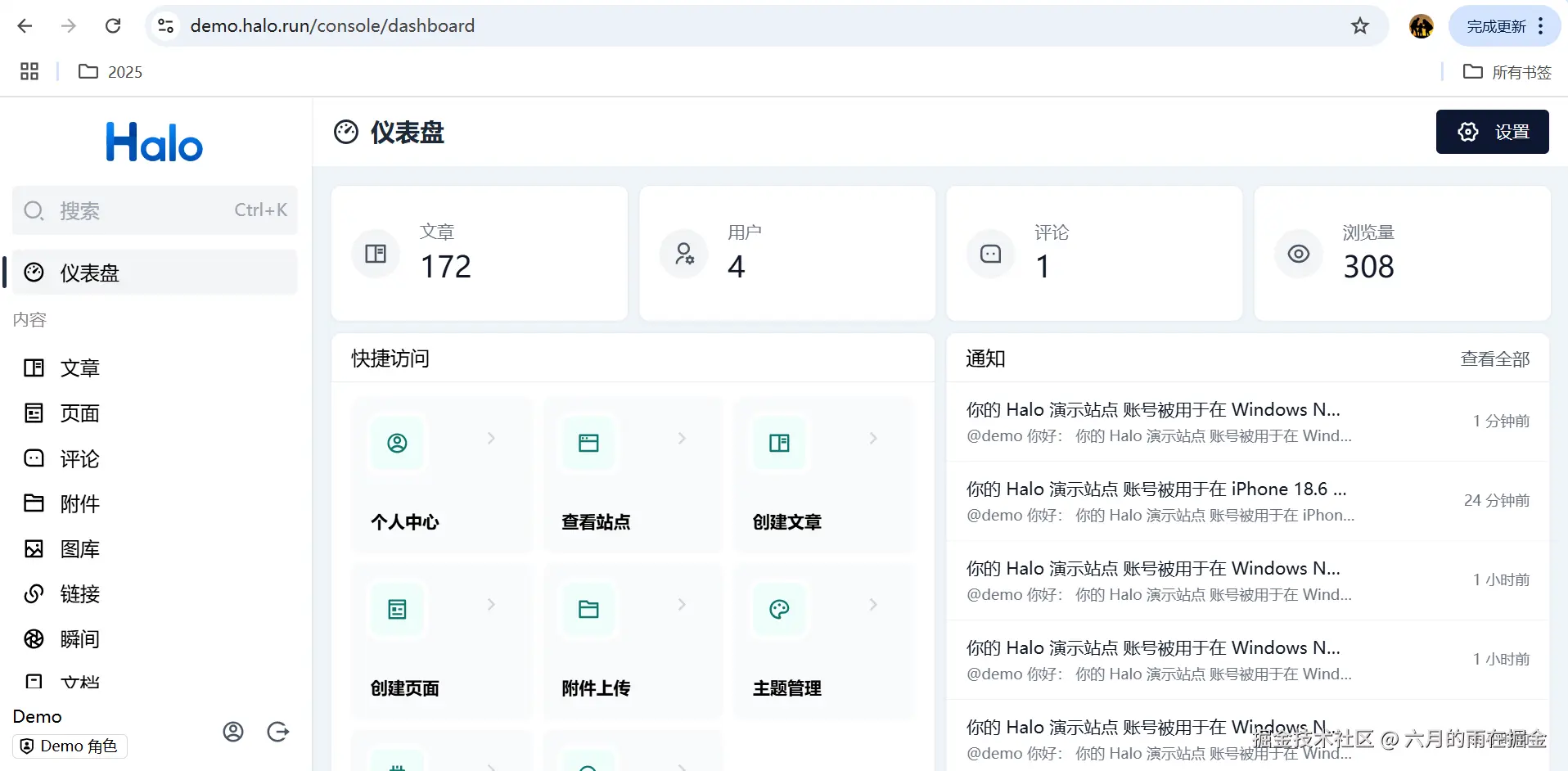Click the 浏览量 statistics eye icon
The width and height of the screenshot is (1568, 771).
[x=1299, y=254]
